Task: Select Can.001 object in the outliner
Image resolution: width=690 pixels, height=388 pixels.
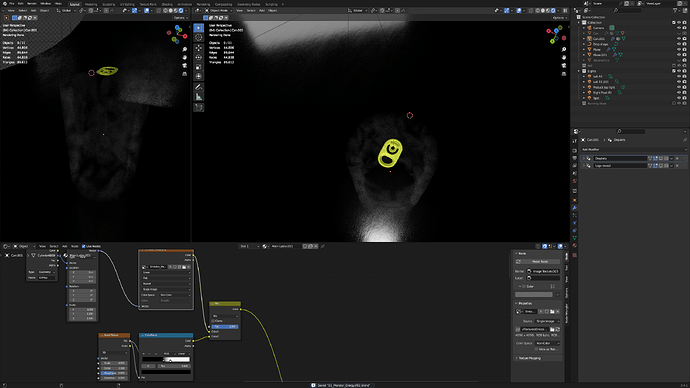Action: tap(598, 39)
